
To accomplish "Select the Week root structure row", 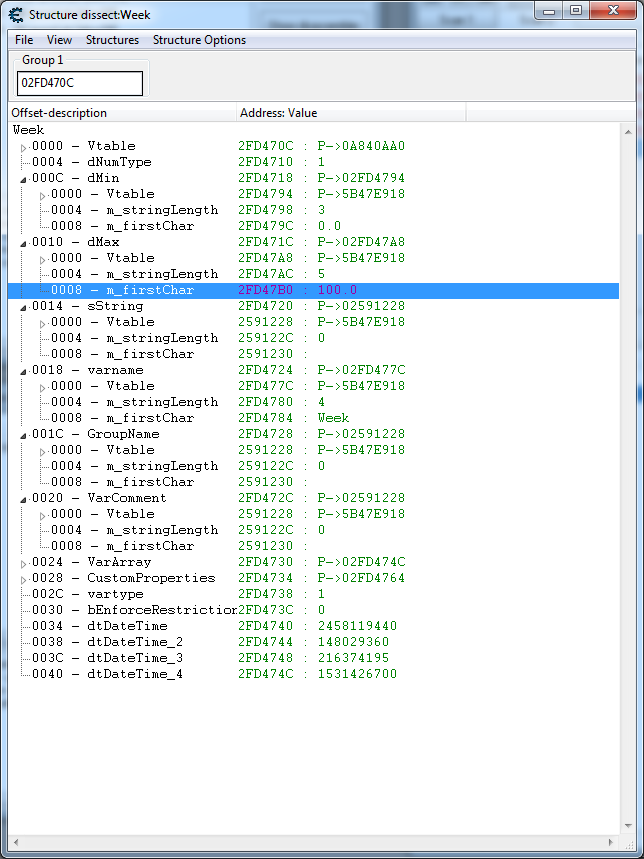I will click(29, 130).
